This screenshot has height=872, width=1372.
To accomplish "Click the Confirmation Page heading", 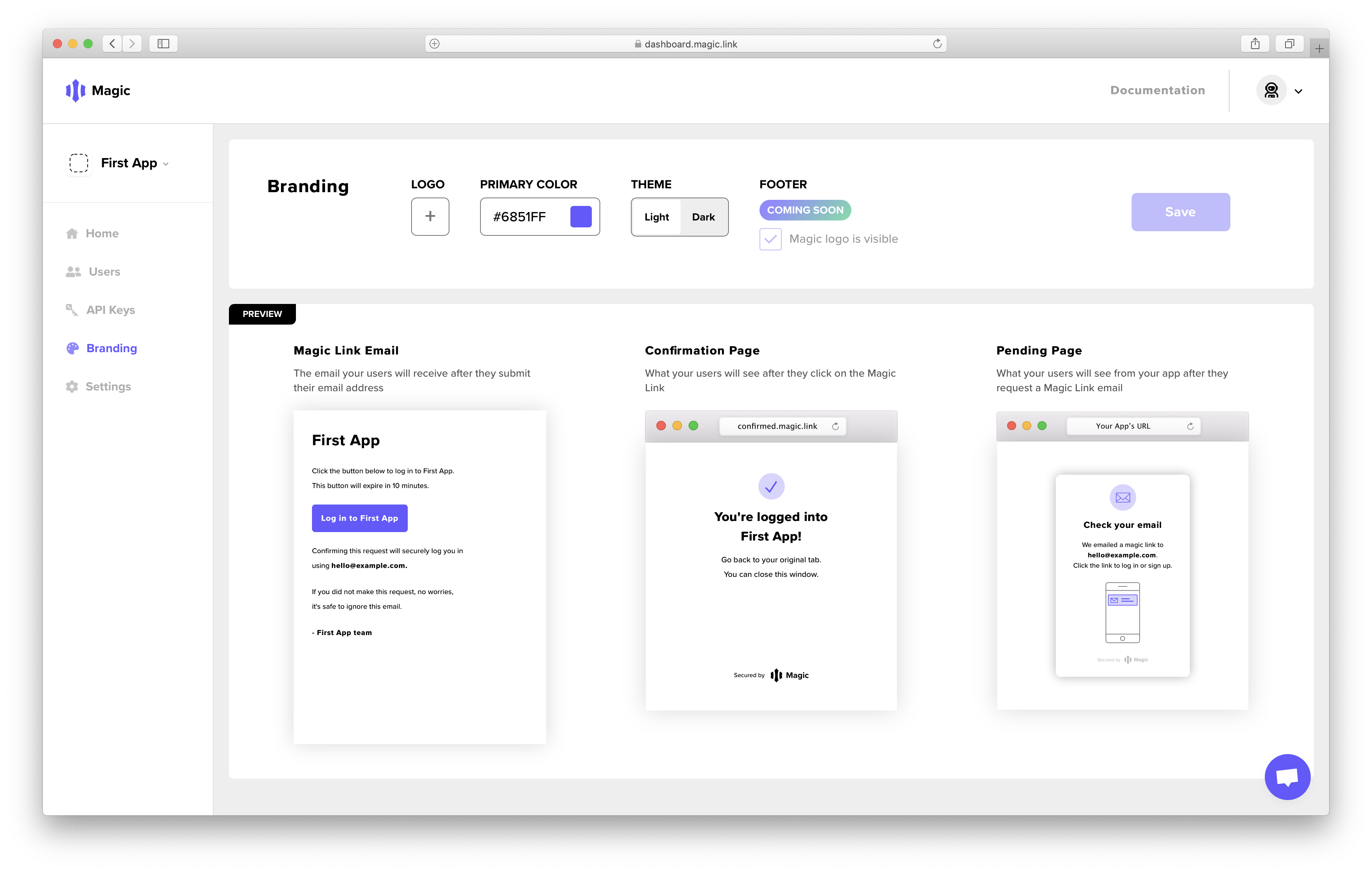I will coord(702,350).
